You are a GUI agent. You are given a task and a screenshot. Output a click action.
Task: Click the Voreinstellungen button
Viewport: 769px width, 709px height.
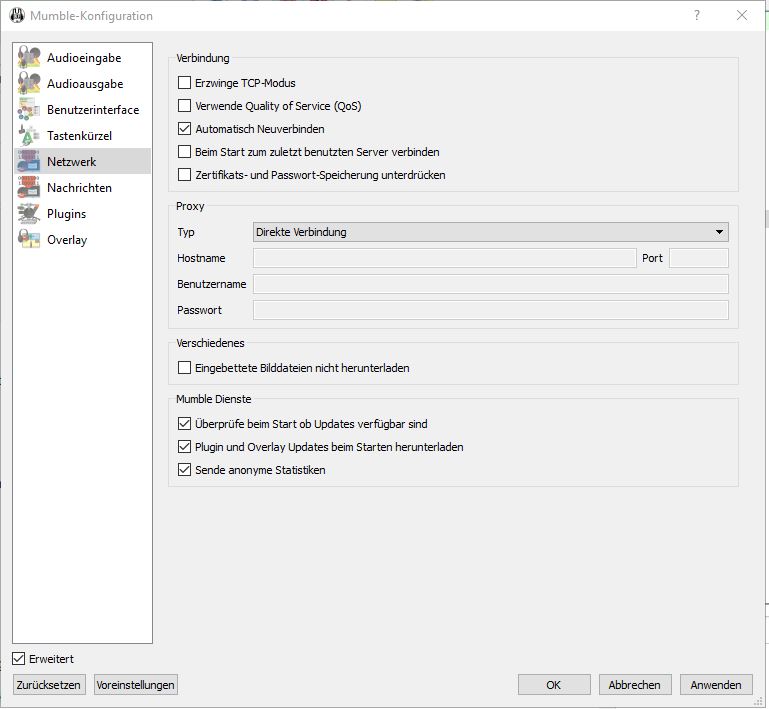click(135, 685)
